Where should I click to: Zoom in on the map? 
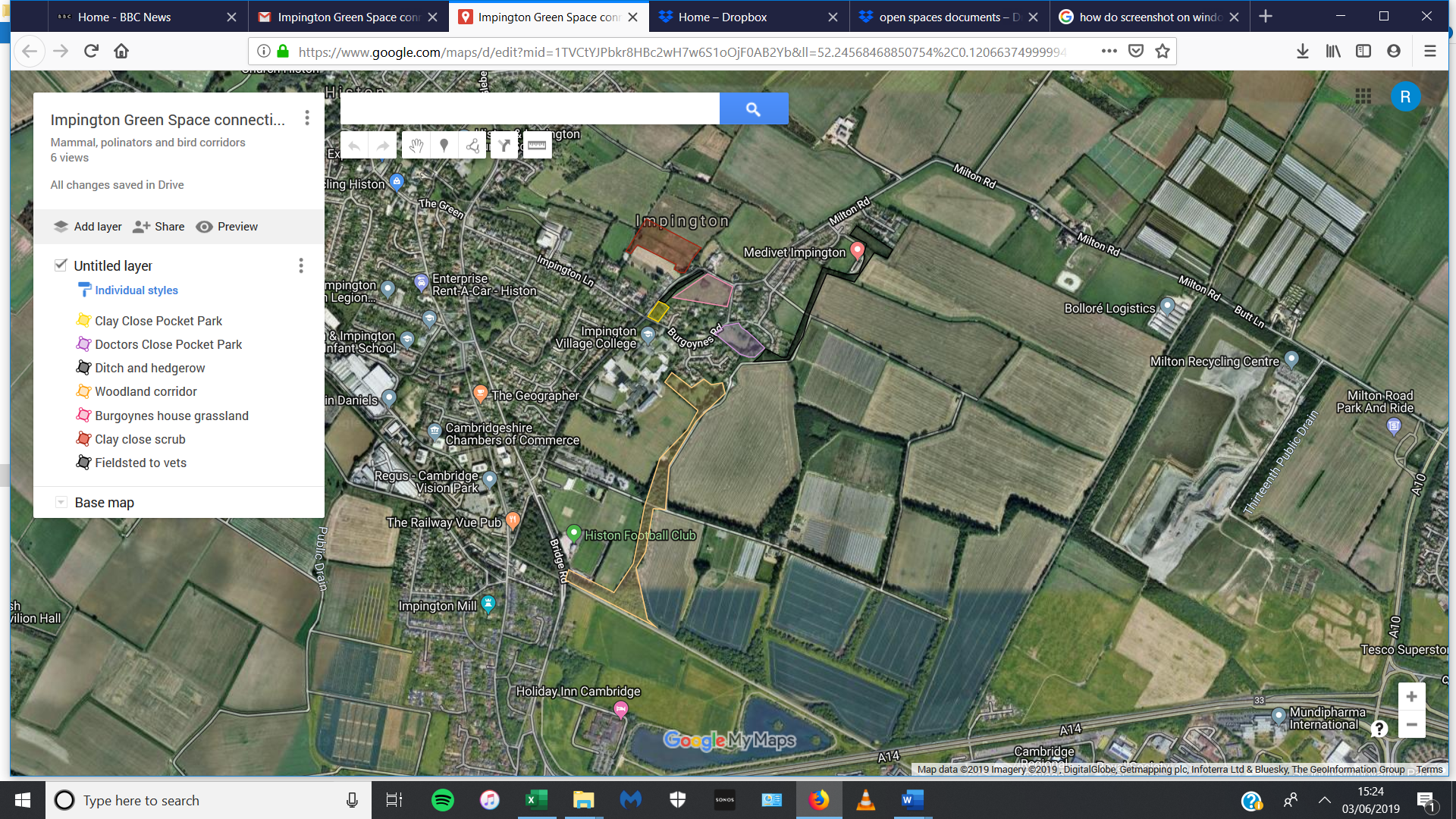coord(1411,697)
